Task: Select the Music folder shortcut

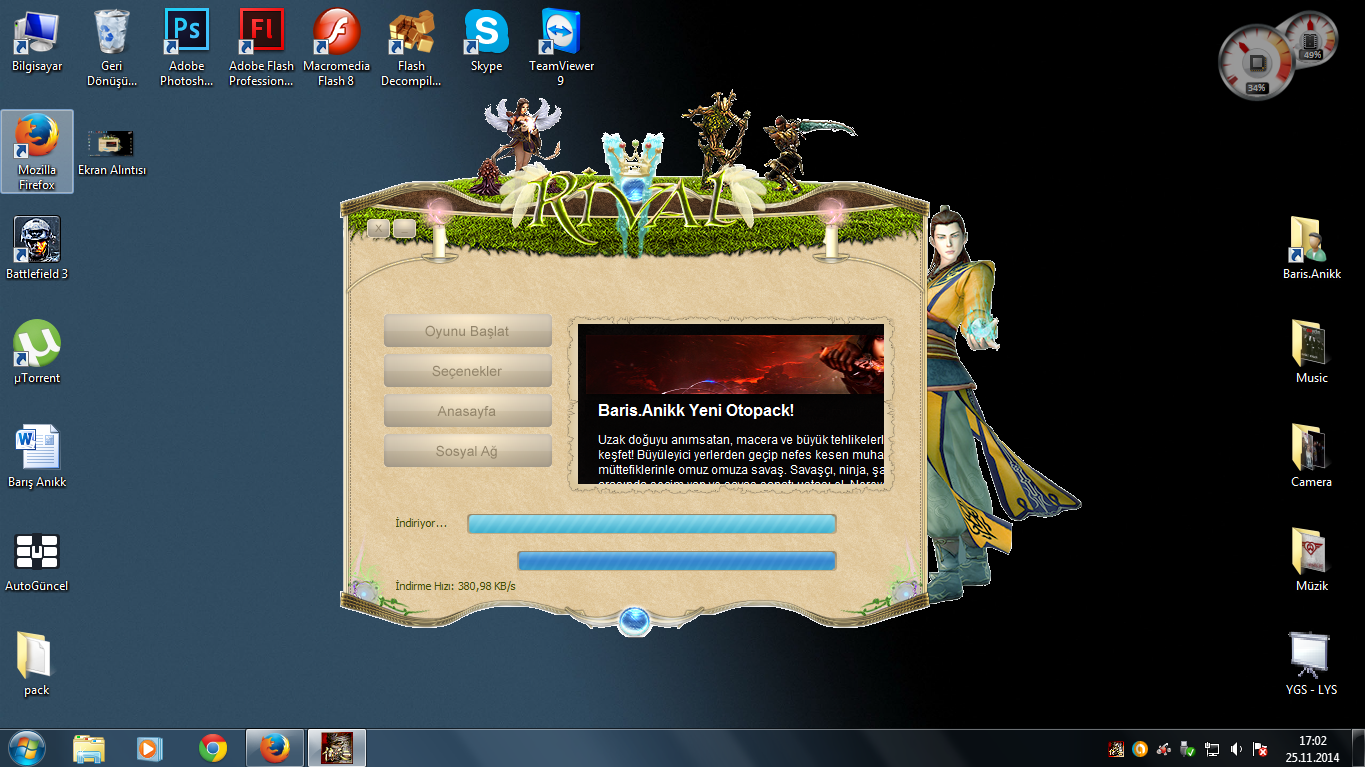Action: coord(1311,352)
